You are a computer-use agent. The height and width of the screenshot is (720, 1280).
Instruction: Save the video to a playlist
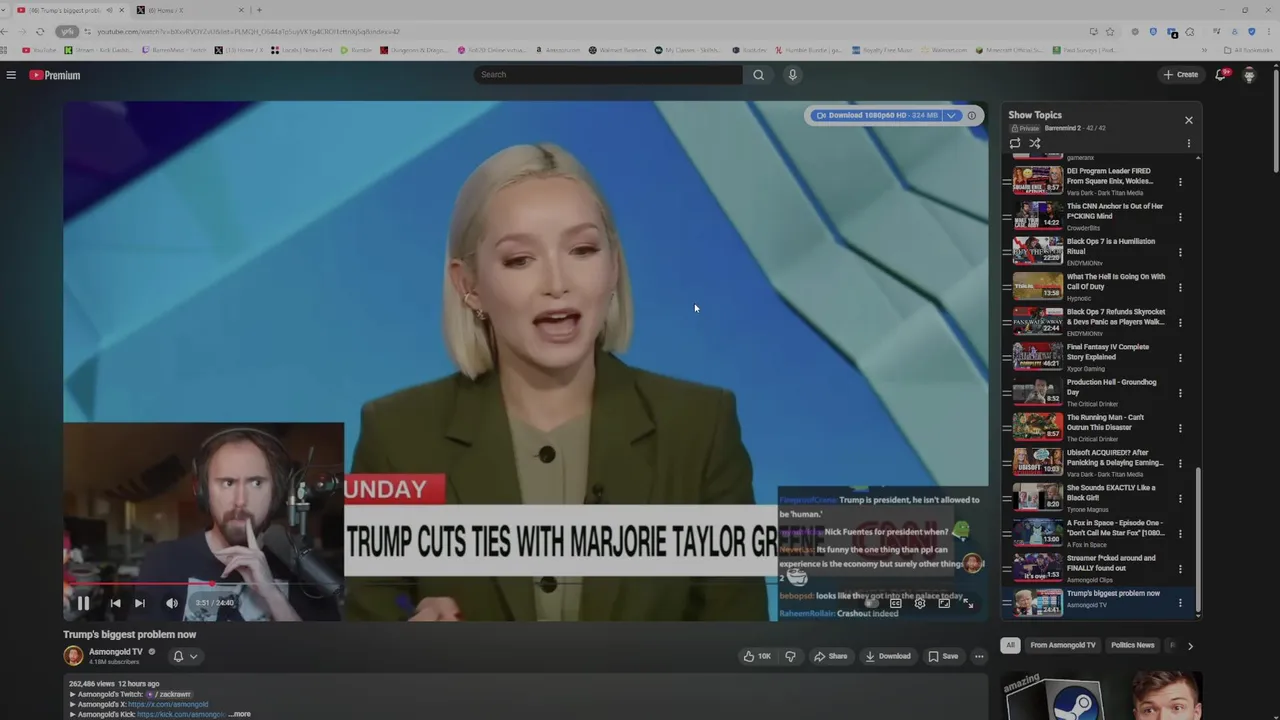pyautogui.click(x=943, y=656)
